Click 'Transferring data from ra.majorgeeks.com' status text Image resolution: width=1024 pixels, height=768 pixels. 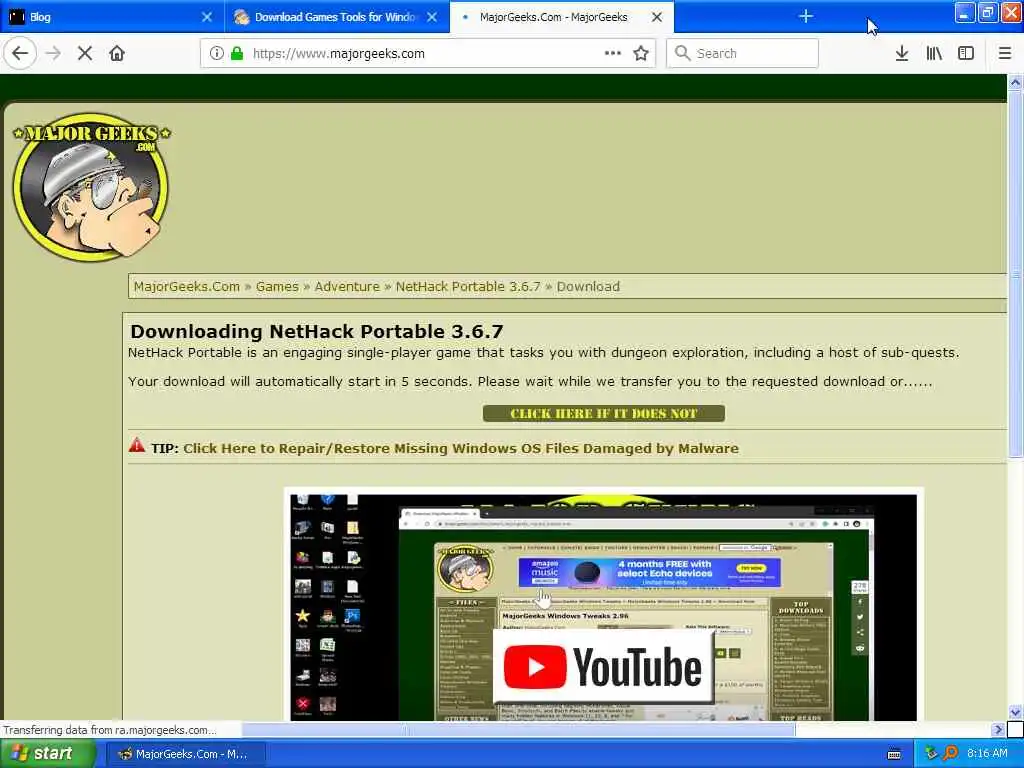[x=109, y=730]
